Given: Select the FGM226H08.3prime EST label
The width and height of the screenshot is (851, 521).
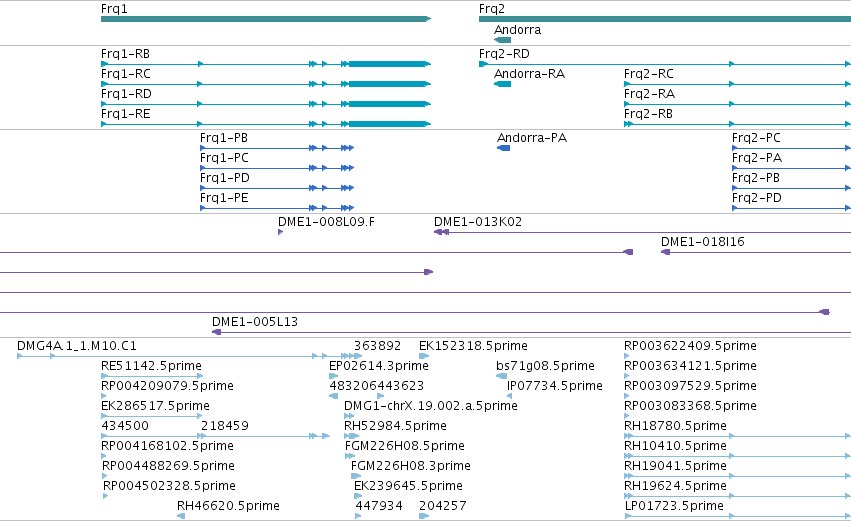Looking at the screenshot, I should pyautogui.click(x=411, y=466).
